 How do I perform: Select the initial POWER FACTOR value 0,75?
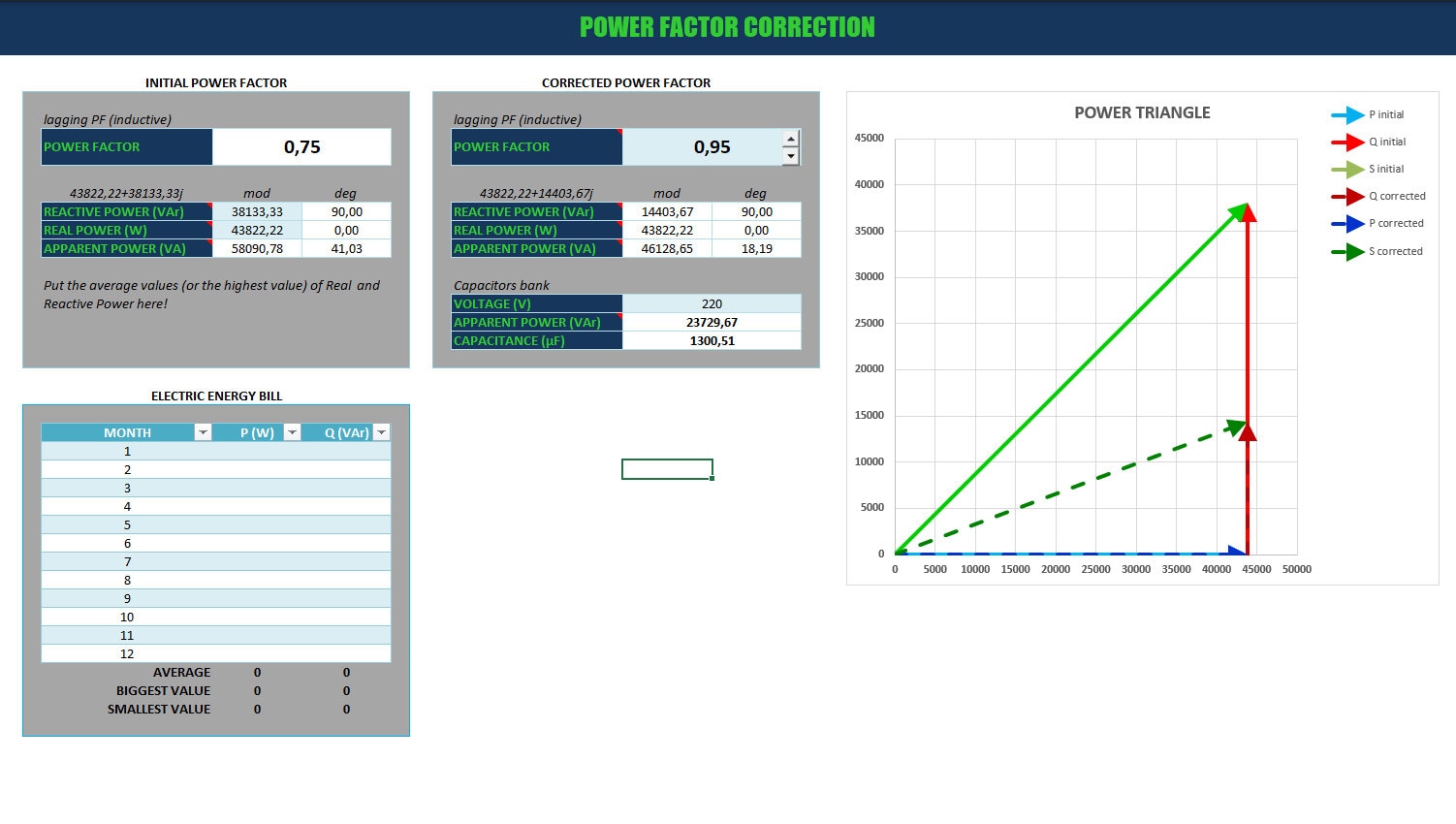point(301,146)
